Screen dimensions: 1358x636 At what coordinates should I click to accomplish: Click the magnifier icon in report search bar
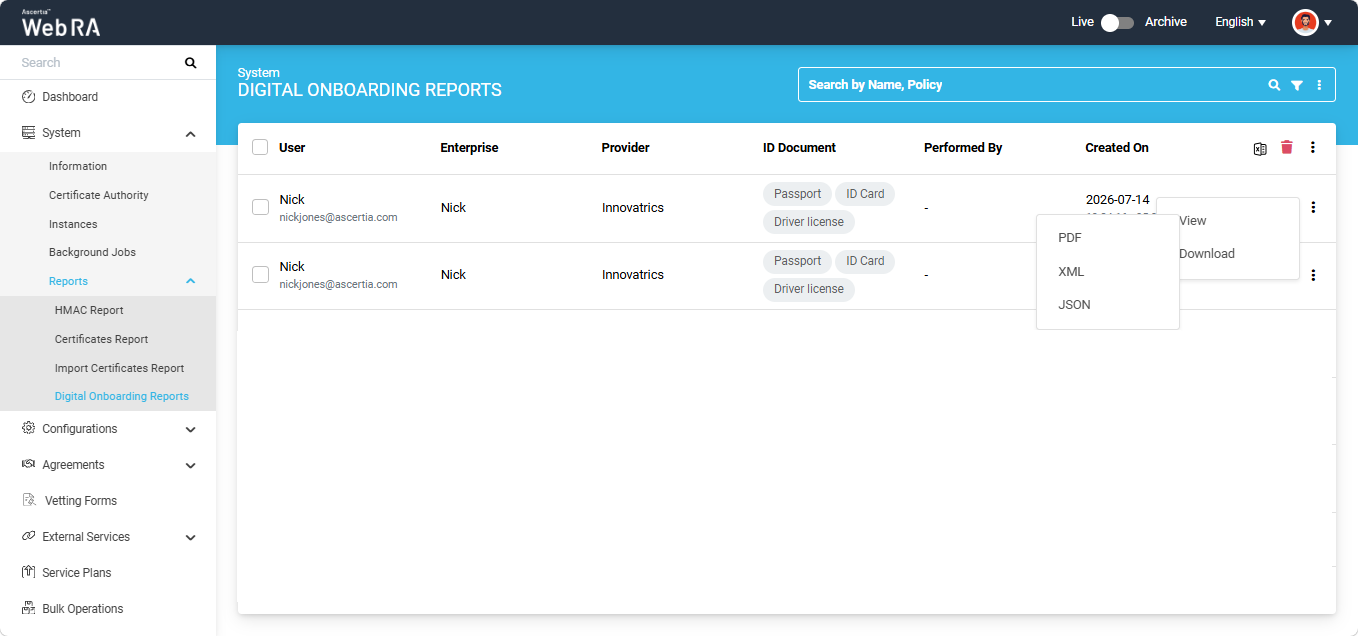click(1274, 85)
